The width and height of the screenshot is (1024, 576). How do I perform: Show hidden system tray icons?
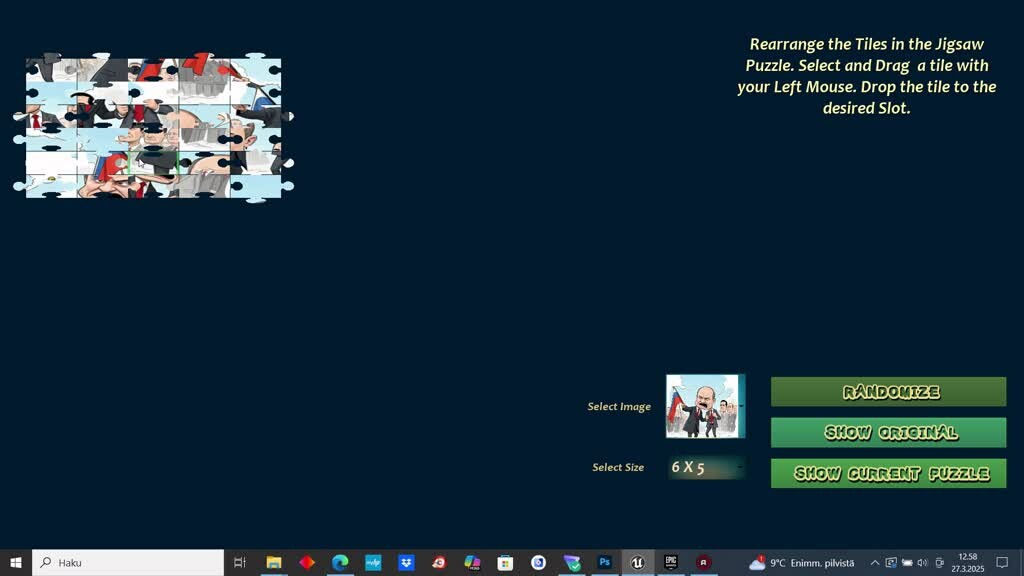coord(875,563)
